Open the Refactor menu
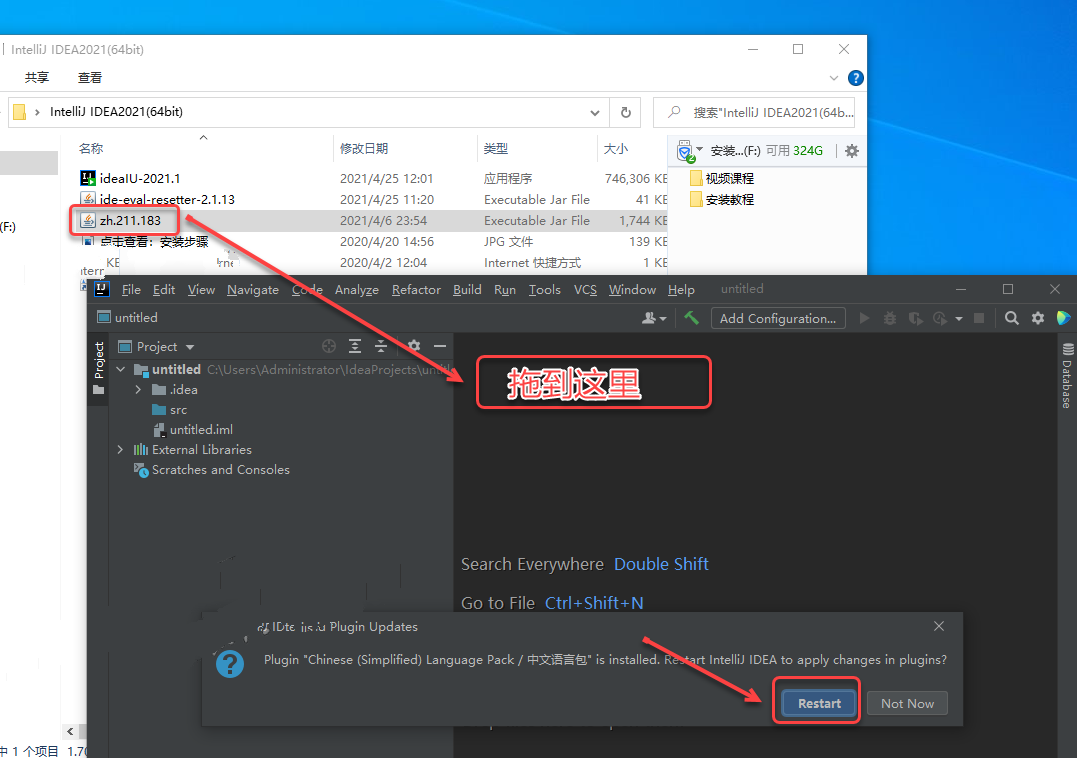 (416, 290)
